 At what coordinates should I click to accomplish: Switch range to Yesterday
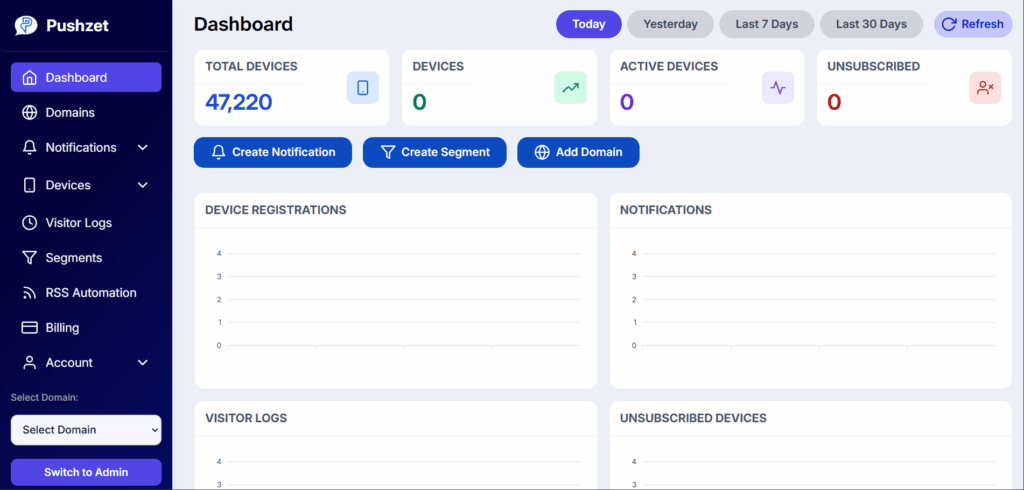click(670, 24)
